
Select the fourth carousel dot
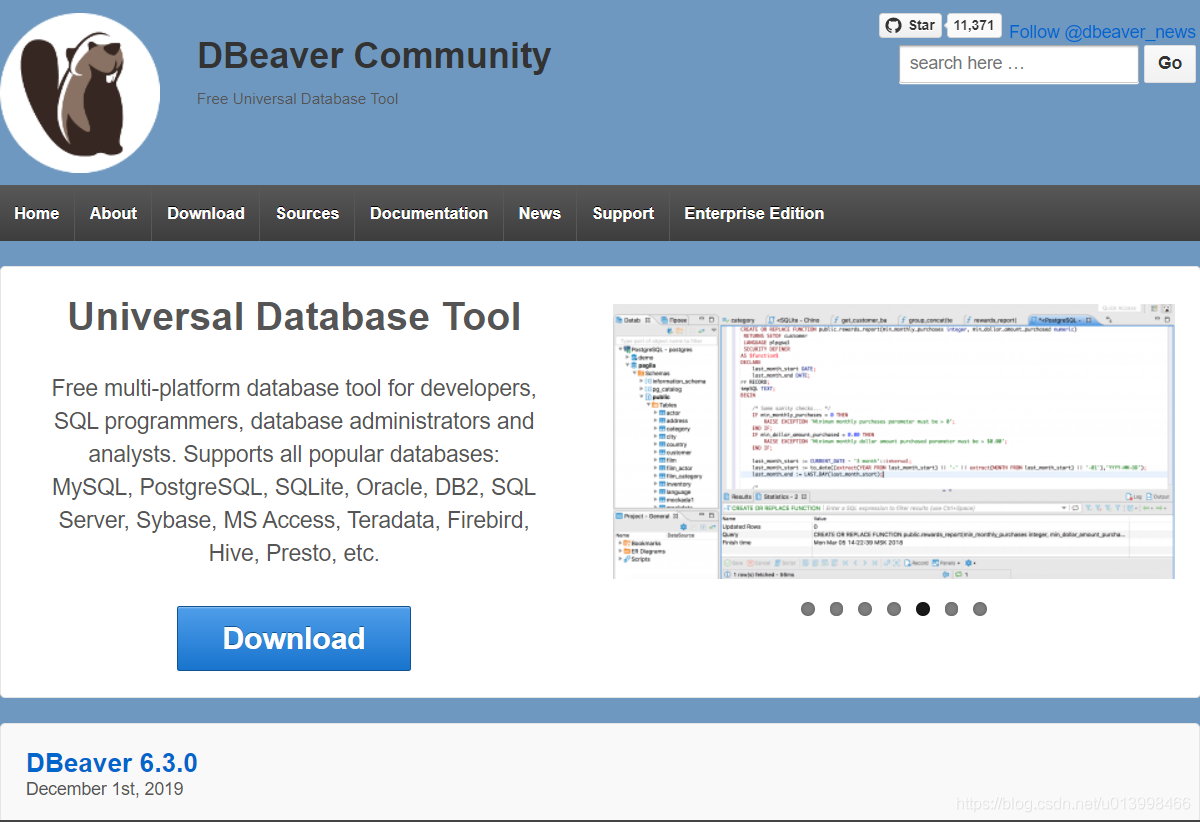click(x=894, y=609)
